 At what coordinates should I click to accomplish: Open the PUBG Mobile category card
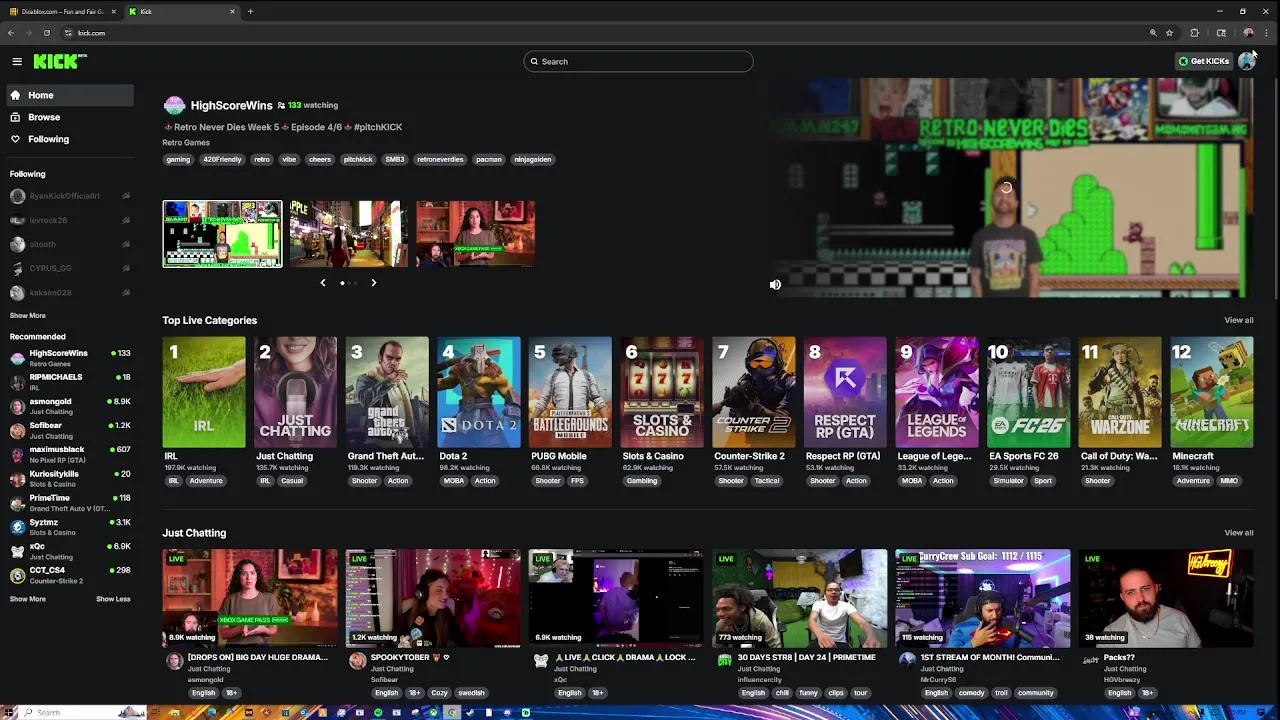pos(570,392)
